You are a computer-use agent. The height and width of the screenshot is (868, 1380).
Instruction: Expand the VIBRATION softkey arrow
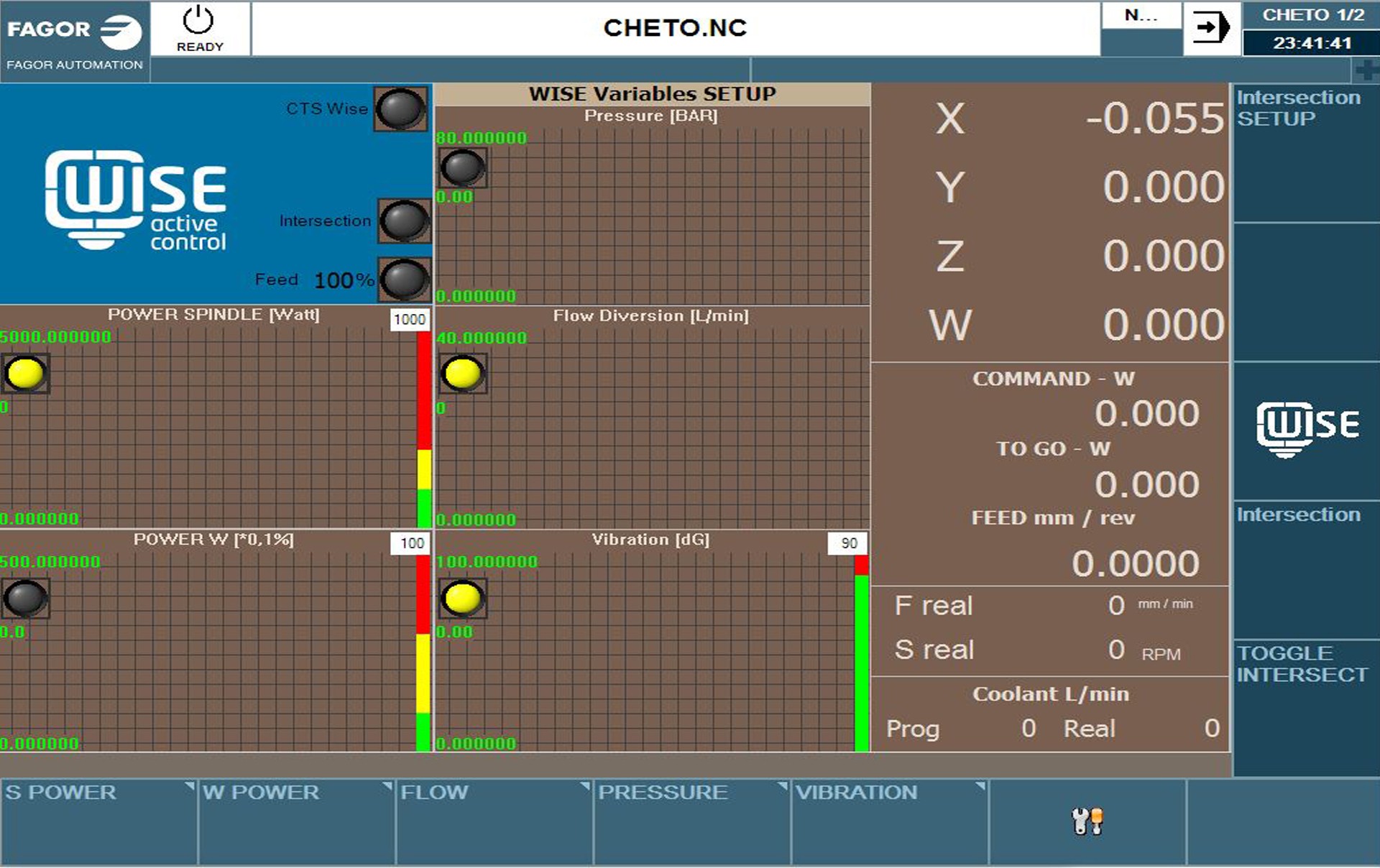980,787
